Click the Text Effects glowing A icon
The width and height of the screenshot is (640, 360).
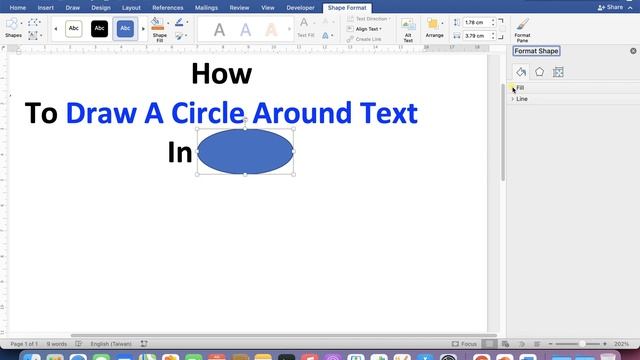[x=325, y=36]
